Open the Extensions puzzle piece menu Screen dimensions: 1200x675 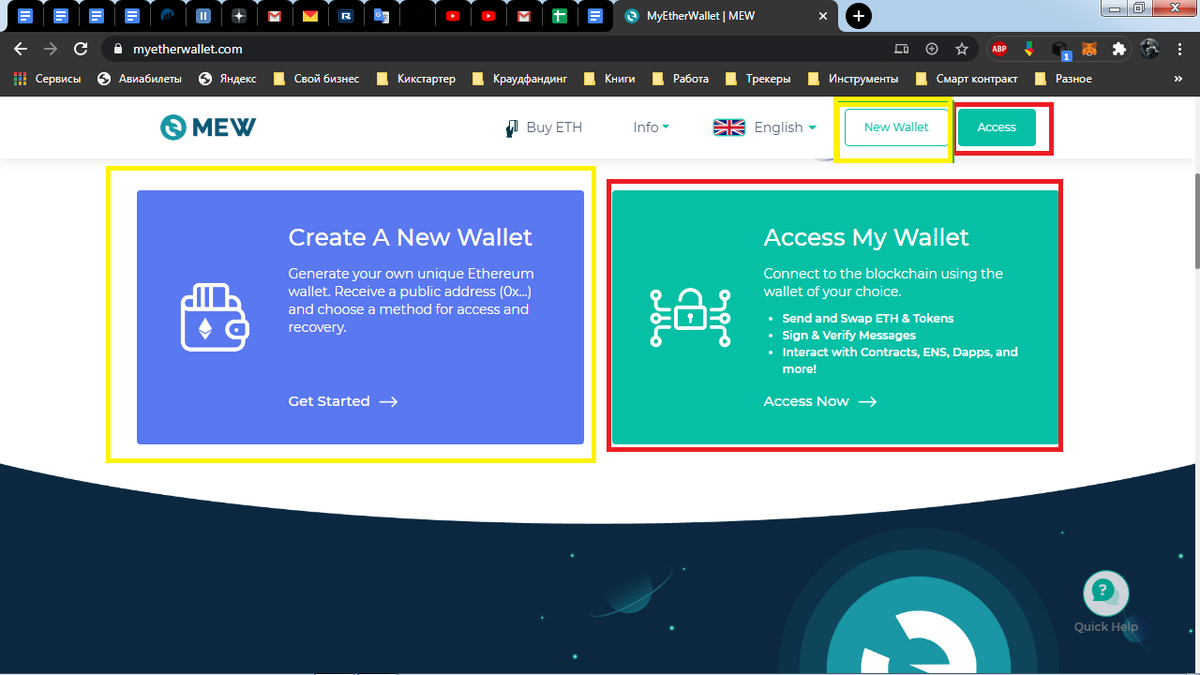coord(1120,48)
